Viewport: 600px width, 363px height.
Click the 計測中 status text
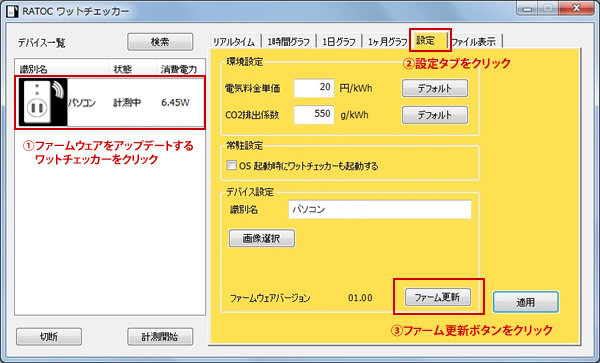pos(127,103)
